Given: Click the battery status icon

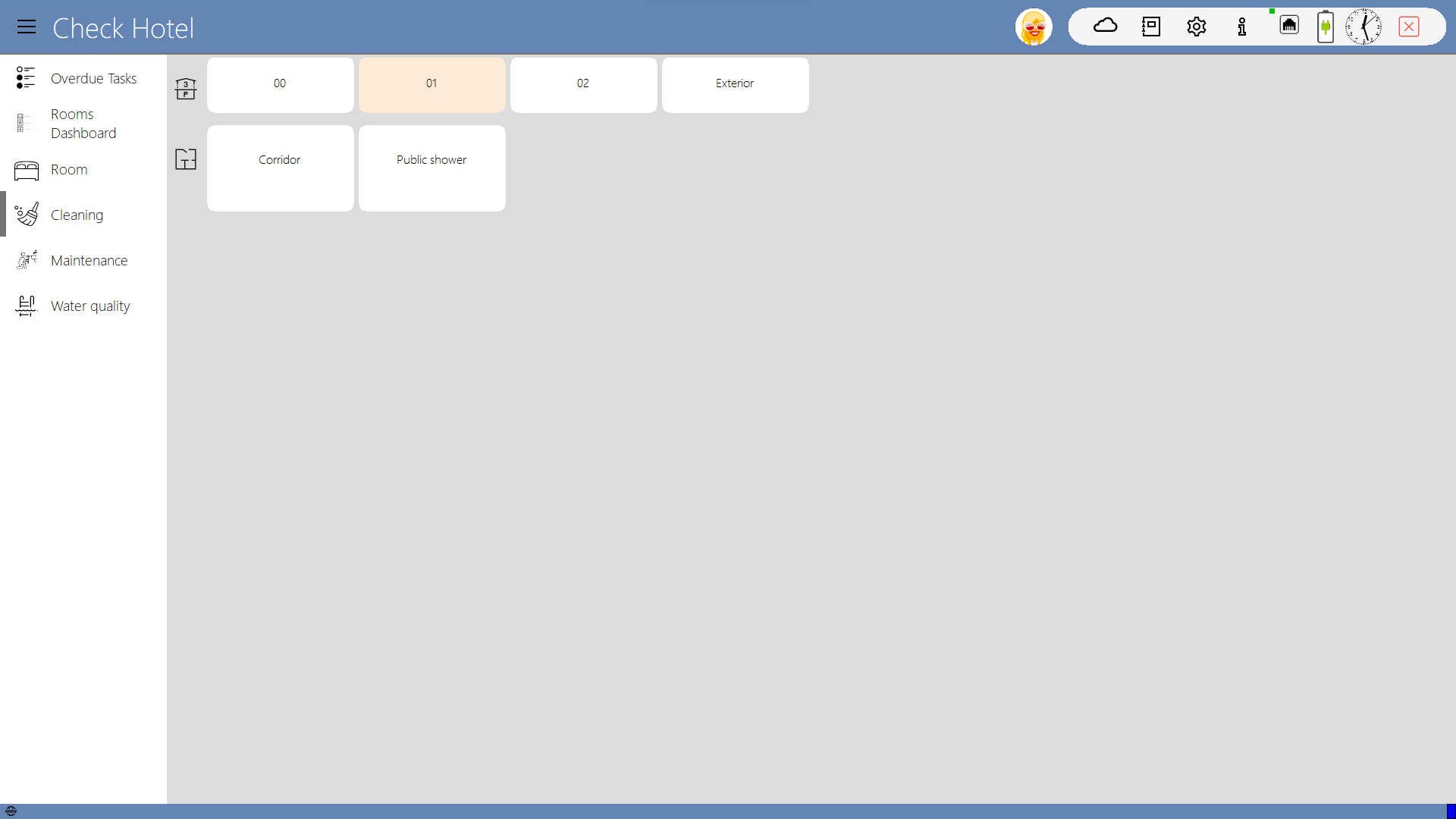Looking at the screenshot, I should pyautogui.click(x=1325, y=27).
